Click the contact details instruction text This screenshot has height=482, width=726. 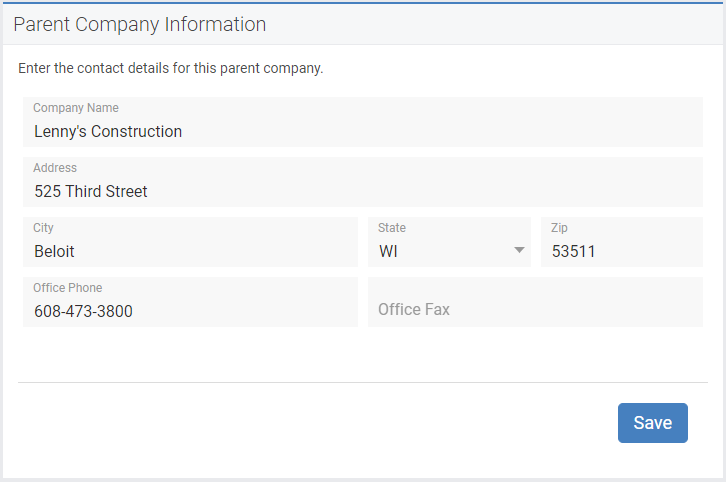[x=170, y=68]
